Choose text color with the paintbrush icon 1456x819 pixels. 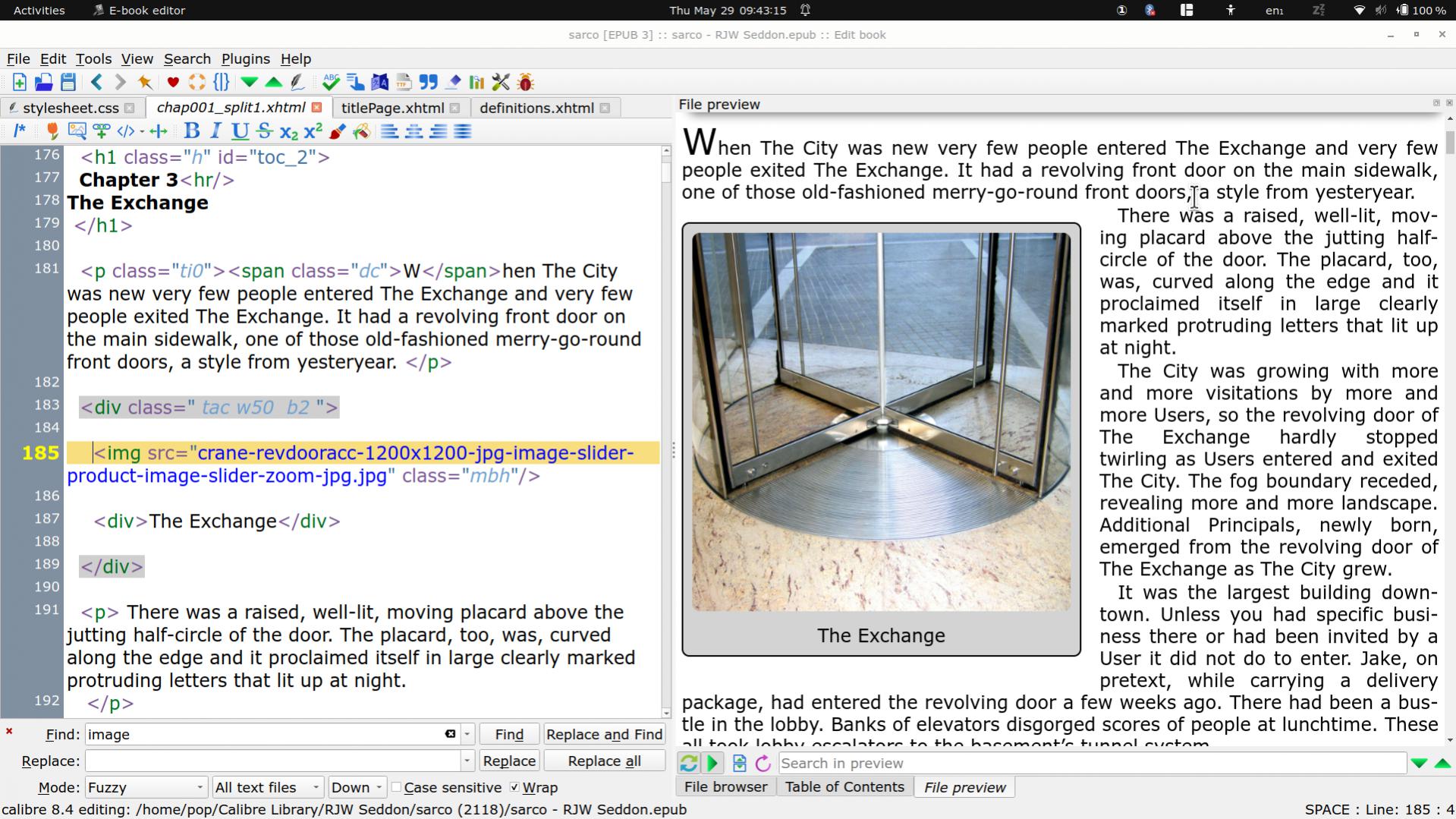[337, 131]
